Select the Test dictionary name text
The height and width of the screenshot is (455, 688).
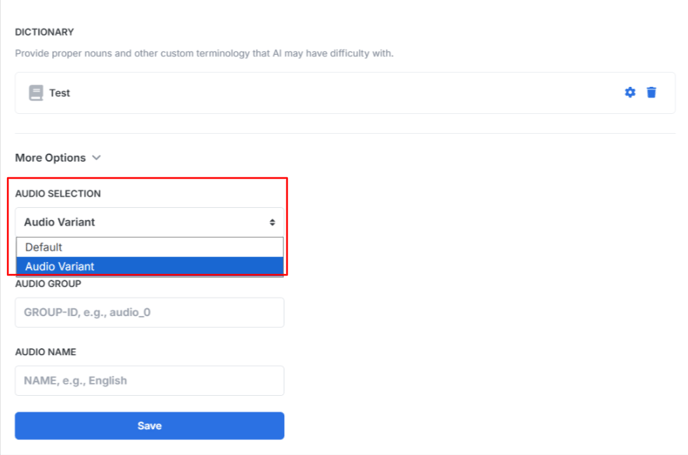pos(59,93)
